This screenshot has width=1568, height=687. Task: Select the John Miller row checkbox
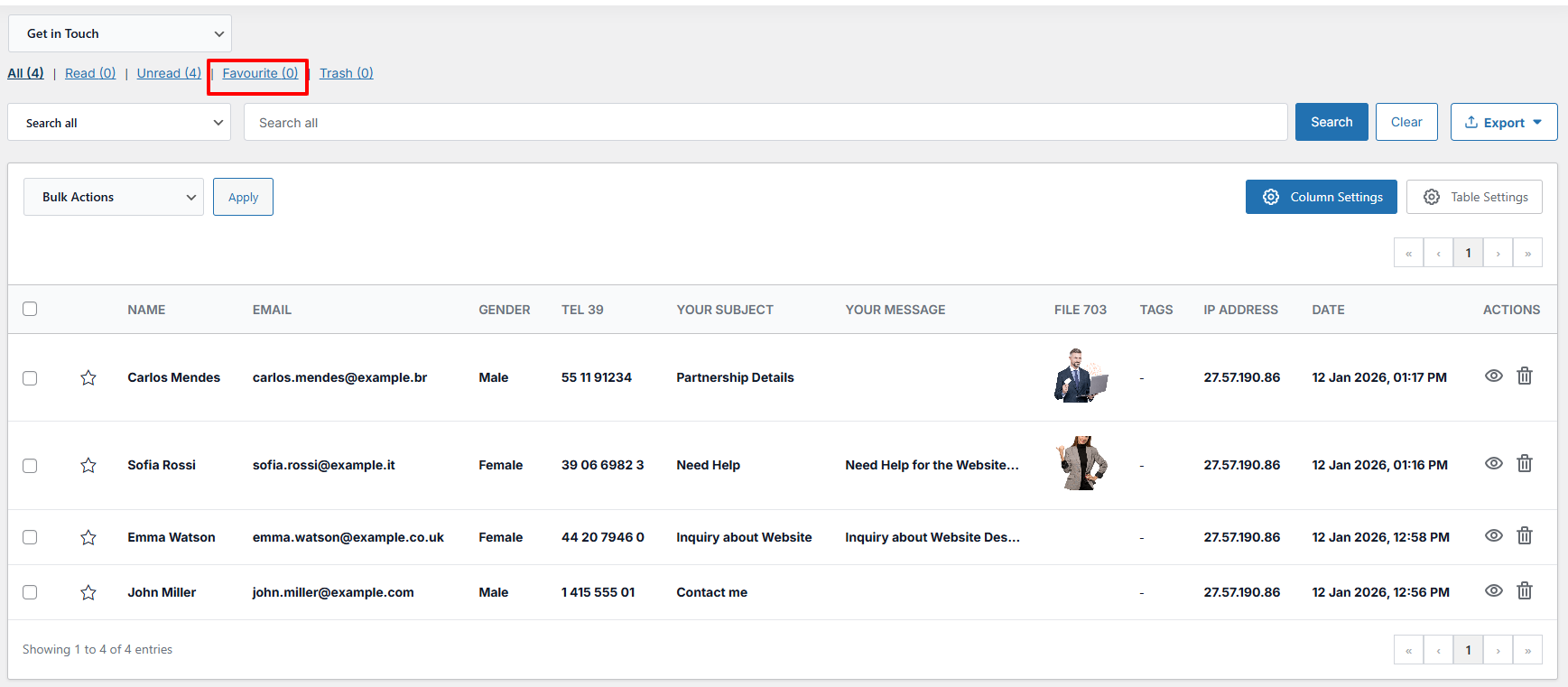(30, 592)
